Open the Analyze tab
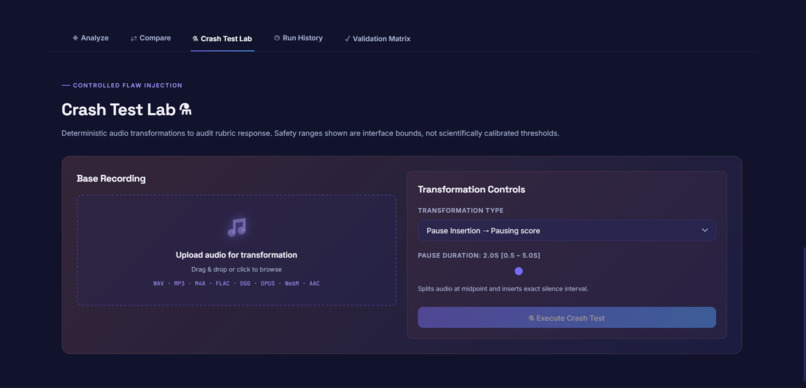Viewport: 806px width, 388px height. [90, 38]
